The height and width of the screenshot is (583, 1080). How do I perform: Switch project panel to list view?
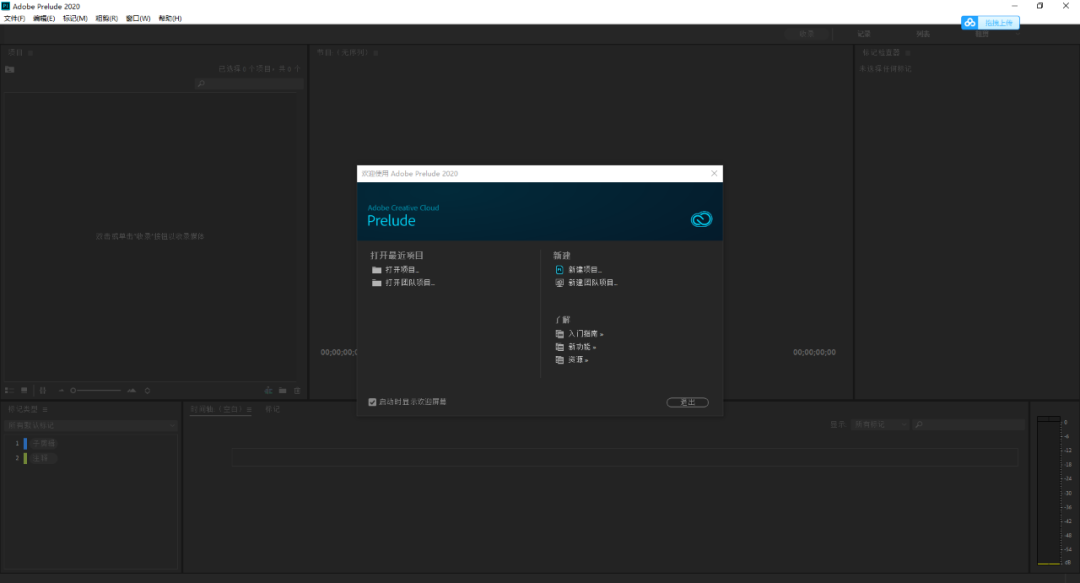coord(9,391)
